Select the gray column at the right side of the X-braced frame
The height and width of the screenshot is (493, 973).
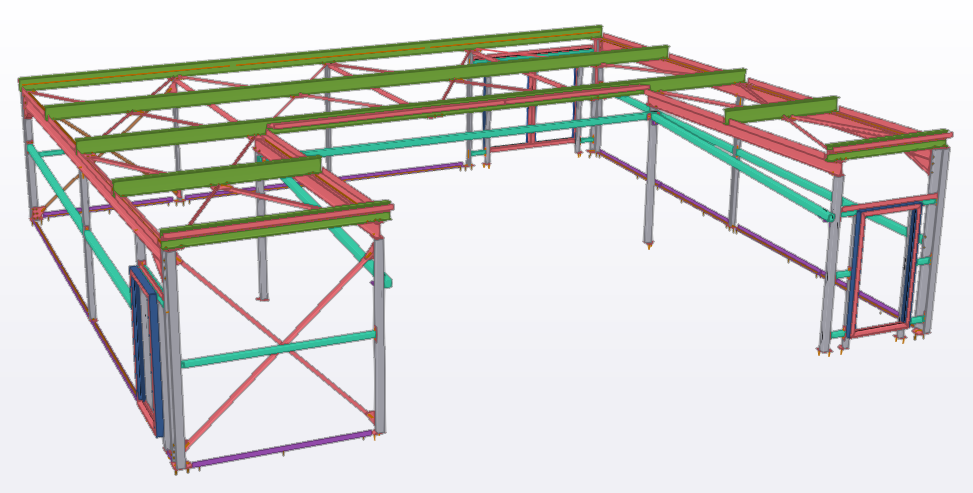[x=379, y=334]
